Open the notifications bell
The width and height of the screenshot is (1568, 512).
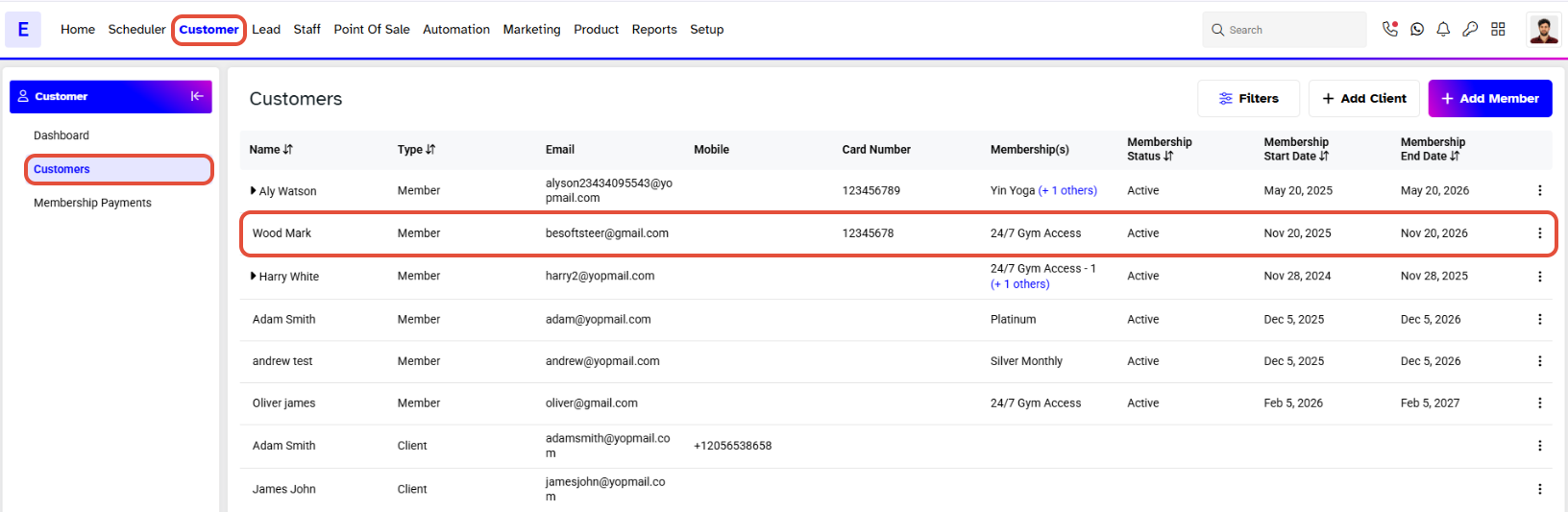(1443, 30)
